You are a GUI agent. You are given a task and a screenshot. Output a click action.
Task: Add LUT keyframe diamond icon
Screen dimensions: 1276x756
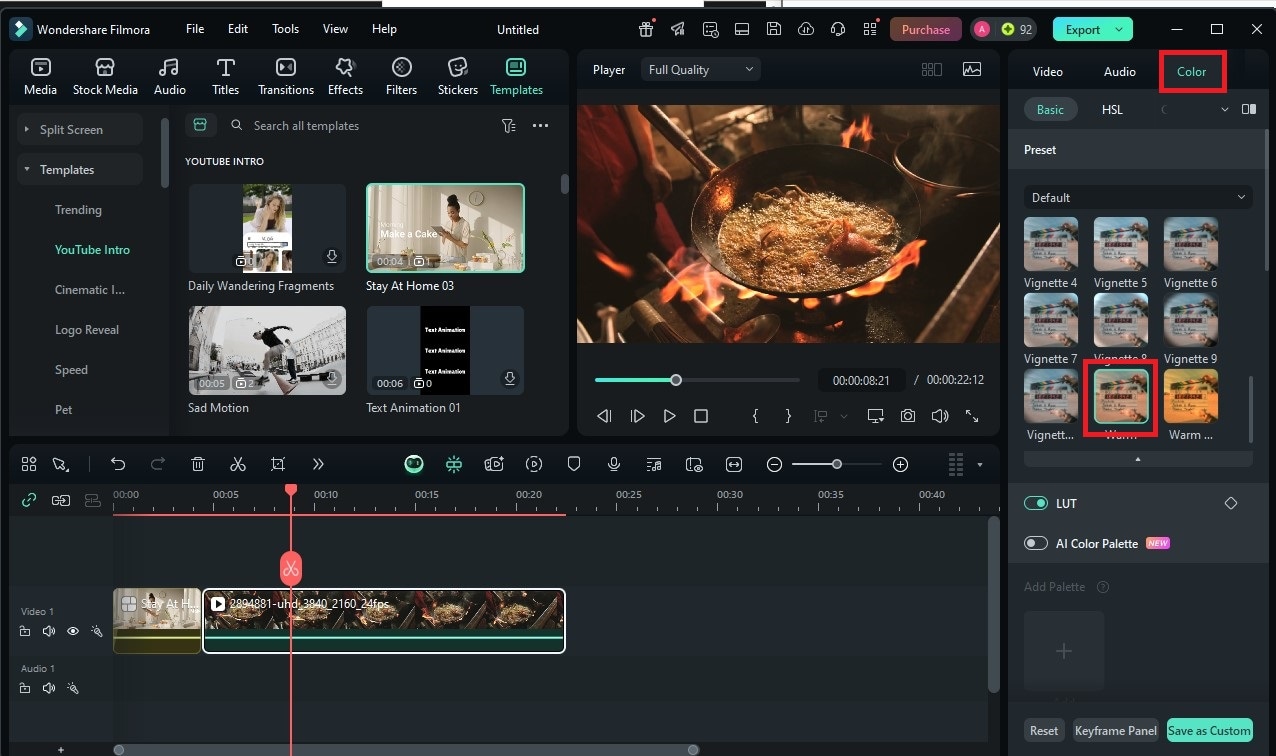1231,503
